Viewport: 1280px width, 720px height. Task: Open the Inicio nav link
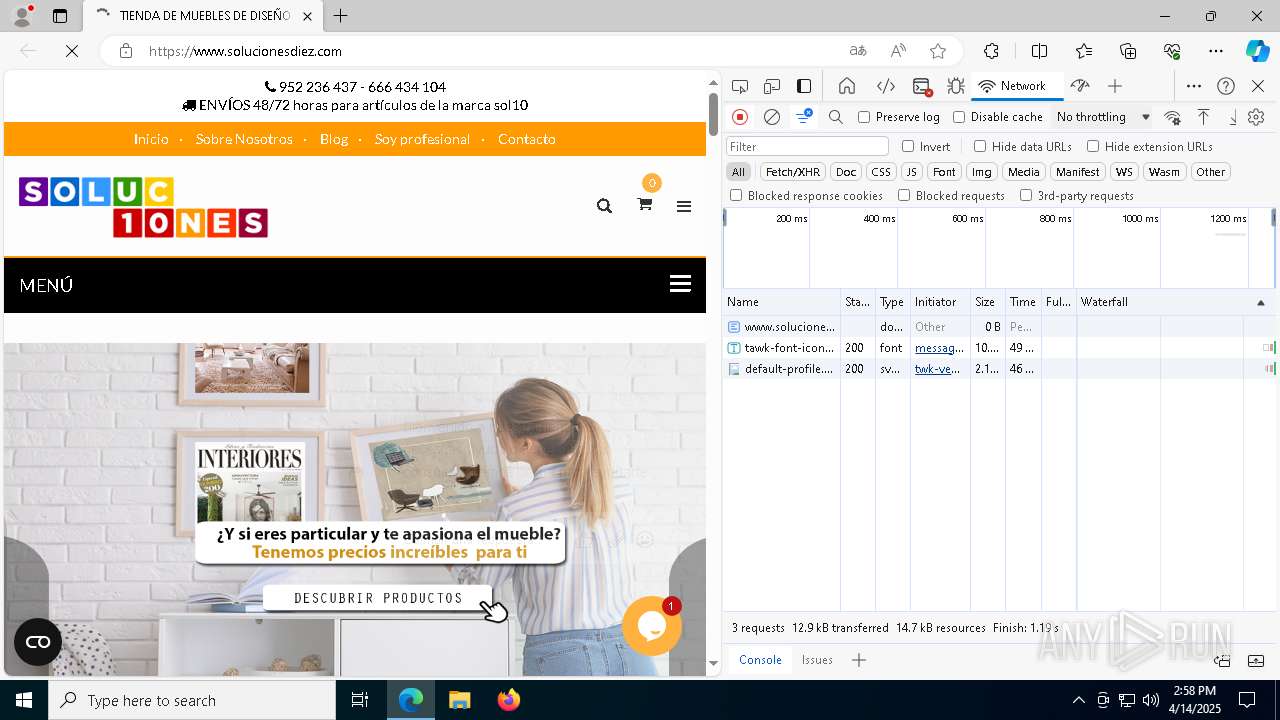[x=151, y=139]
